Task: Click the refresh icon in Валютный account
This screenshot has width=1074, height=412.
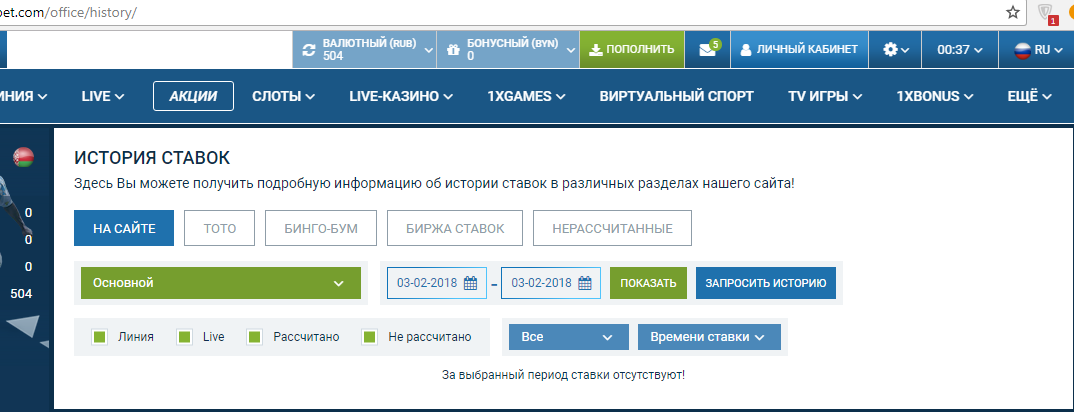Action: click(309, 49)
